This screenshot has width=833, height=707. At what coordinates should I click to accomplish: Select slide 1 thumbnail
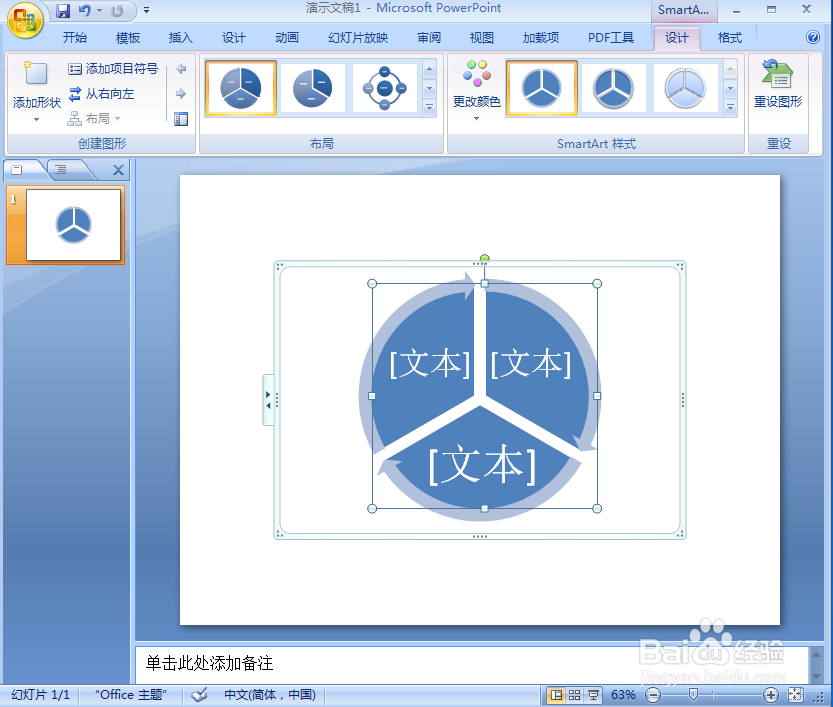[x=73, y=225]
